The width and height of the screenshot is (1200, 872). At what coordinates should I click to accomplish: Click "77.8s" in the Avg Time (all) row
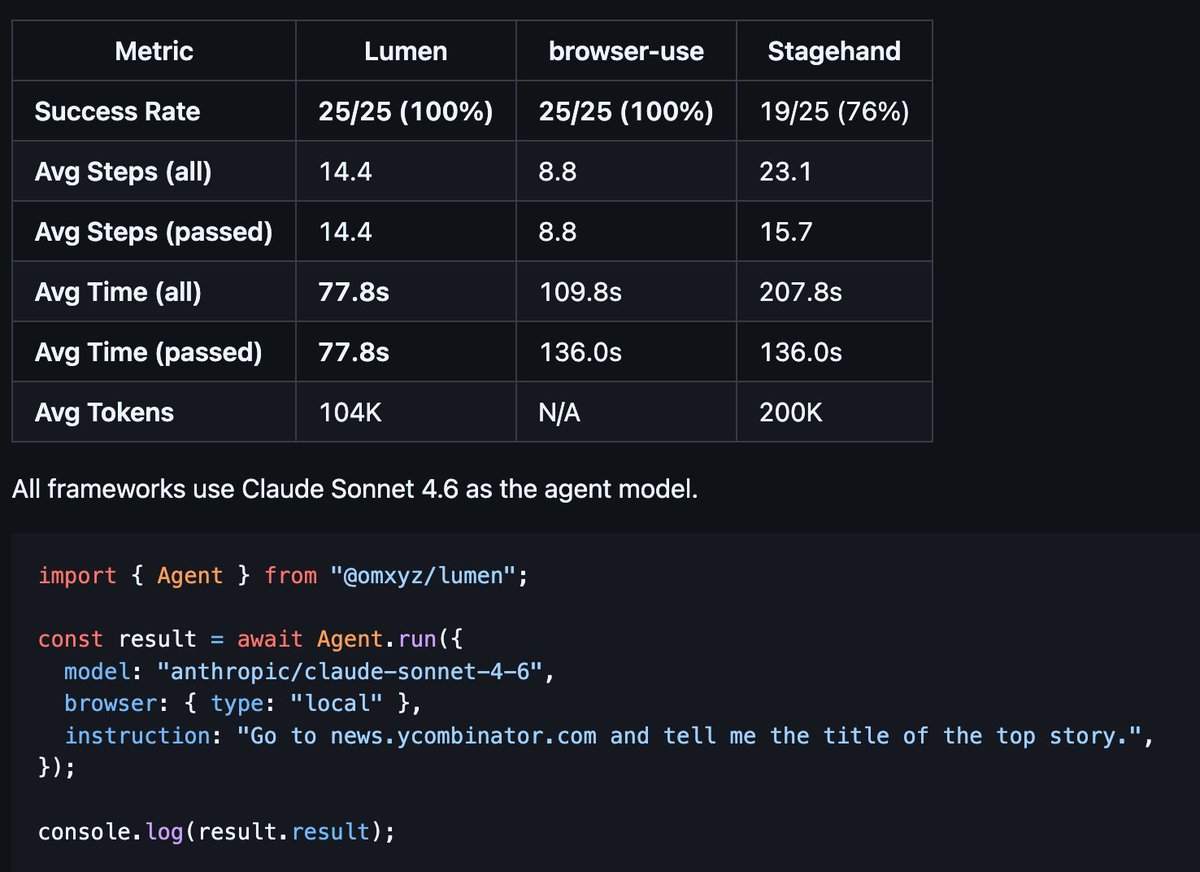354,292
